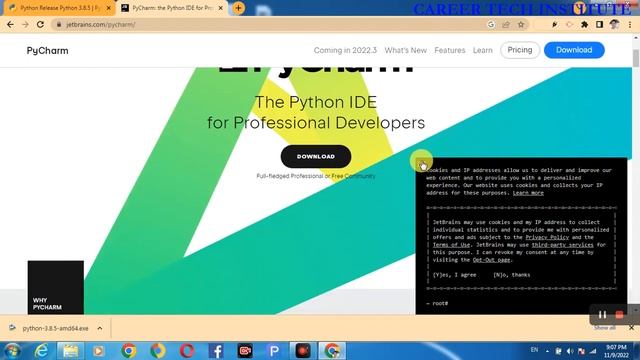This screenshot has width=640, height=360.
Task: Click the PyCharm logo in the header
Action: pyautogui.click(x=47, y=51)
